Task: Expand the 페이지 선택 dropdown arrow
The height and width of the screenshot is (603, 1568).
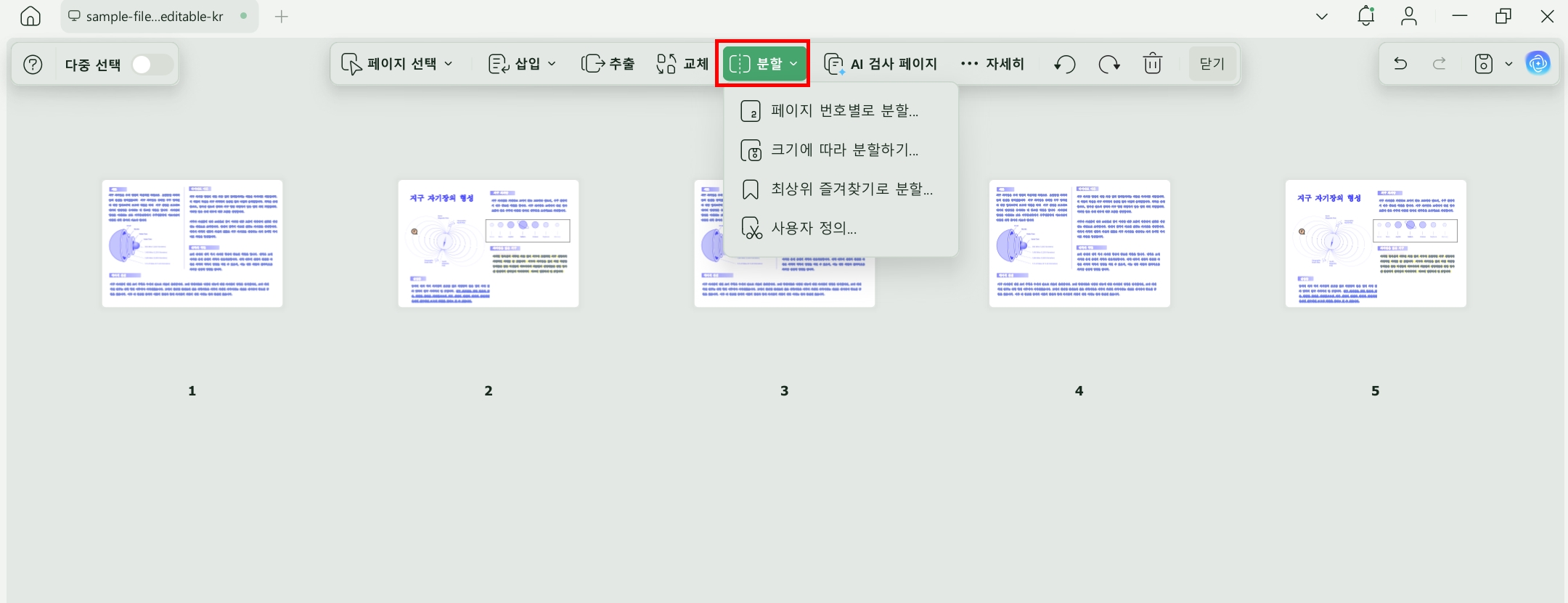Action: pyautogui.click(x=449, y=64)
